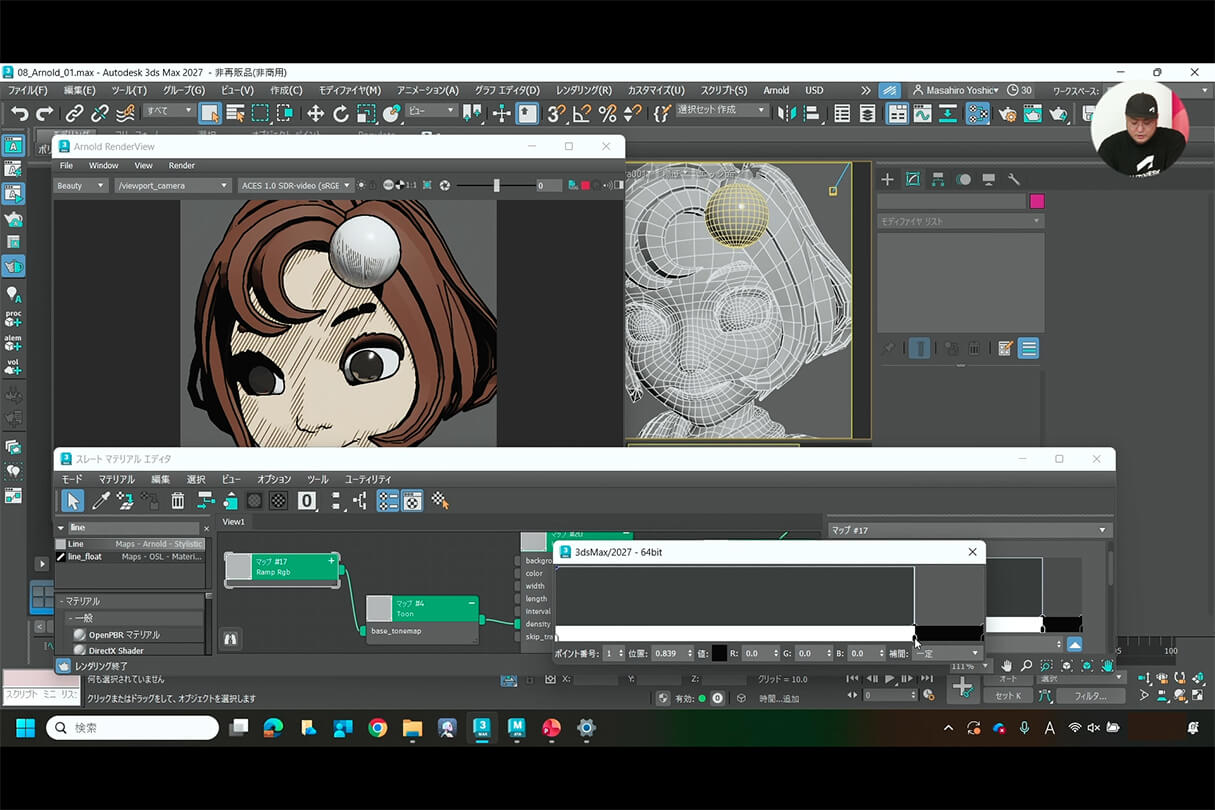The width and height of the screenshot is (1215, 810).
Task: Activate the Select Object arrow tool
Action: click(210, 113)
